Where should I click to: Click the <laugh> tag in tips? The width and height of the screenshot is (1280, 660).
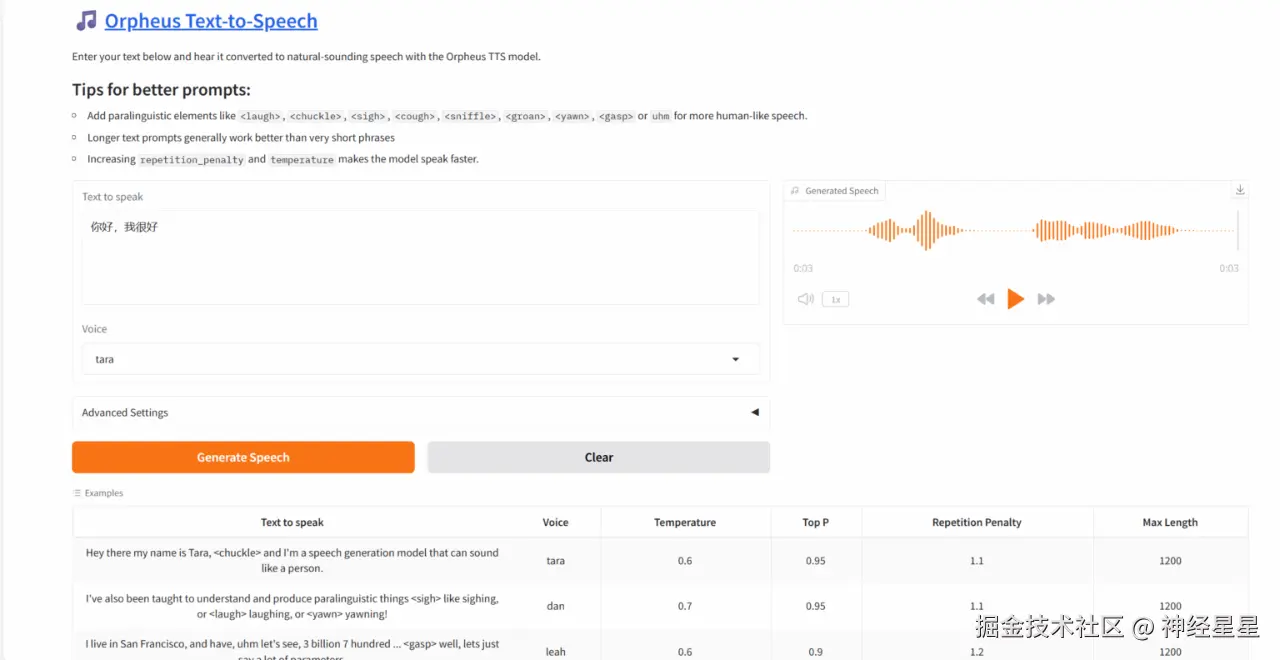262,116
